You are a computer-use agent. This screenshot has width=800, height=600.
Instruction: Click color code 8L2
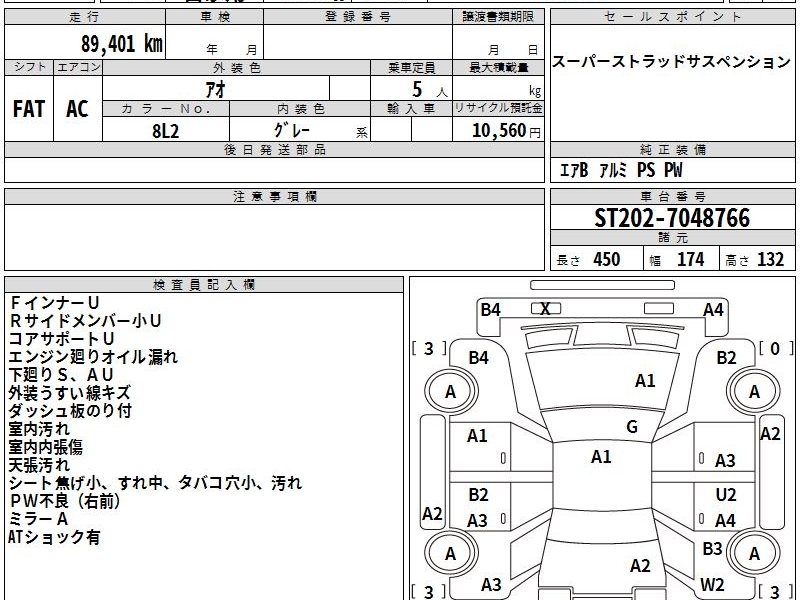(x=166, y=131)
